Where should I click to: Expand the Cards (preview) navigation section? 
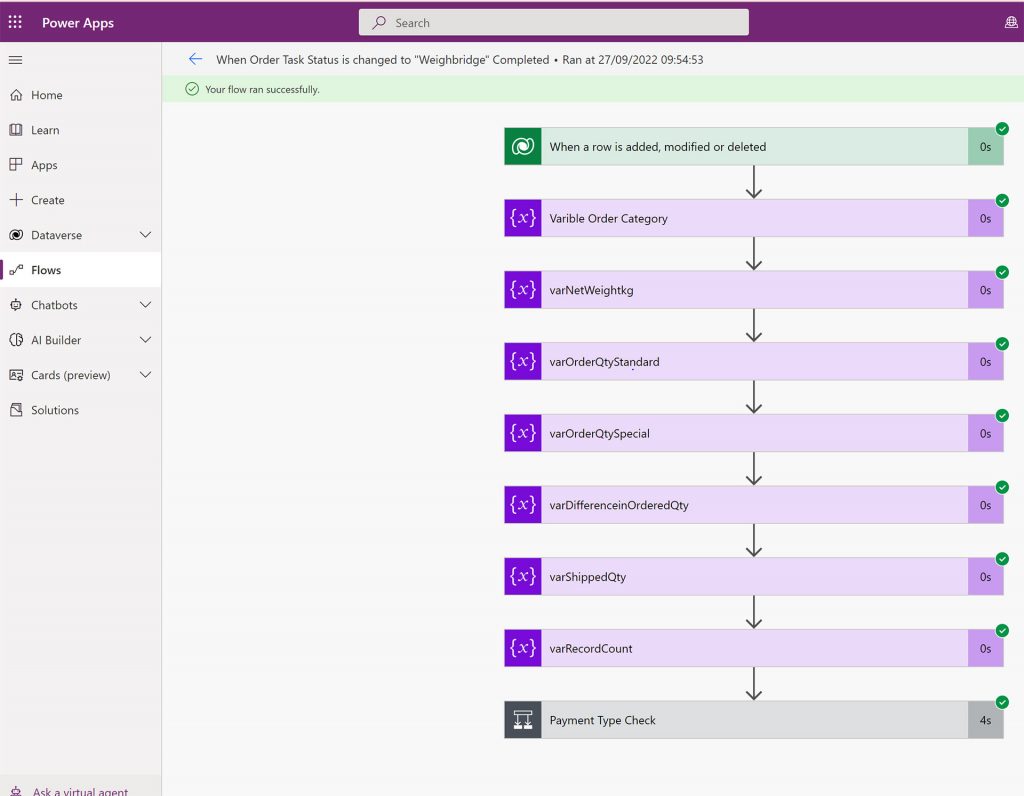[145, 375]
